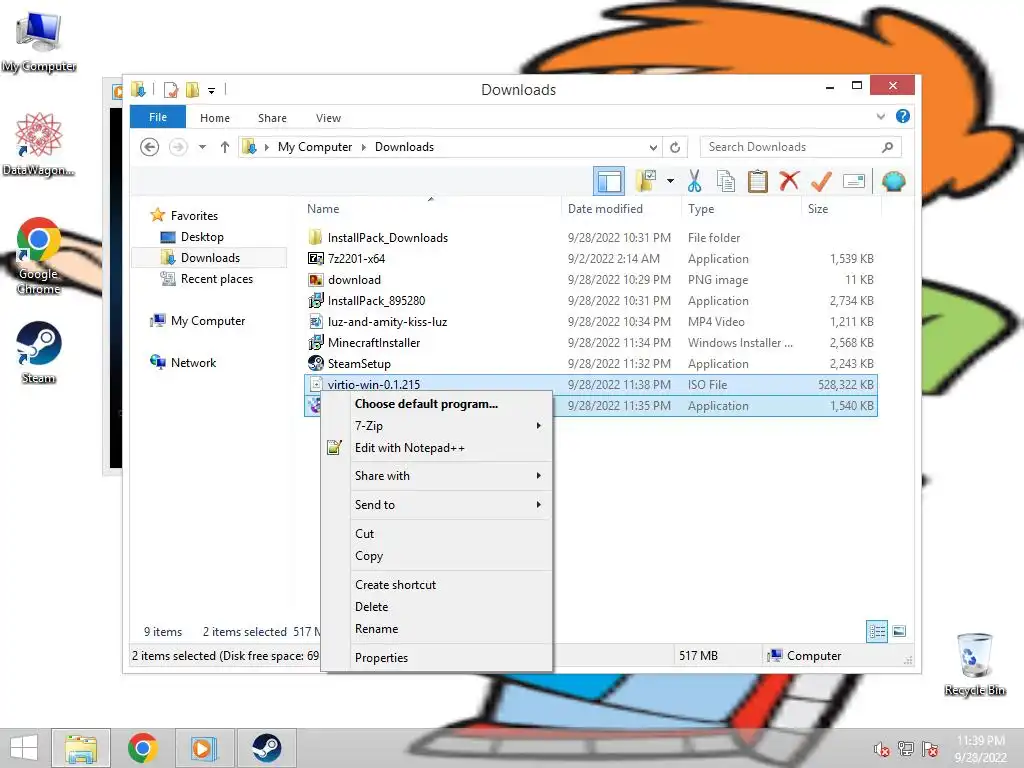Click the Copy toolbar icon
The image size is (1024, 768).
tap(726, 182)
